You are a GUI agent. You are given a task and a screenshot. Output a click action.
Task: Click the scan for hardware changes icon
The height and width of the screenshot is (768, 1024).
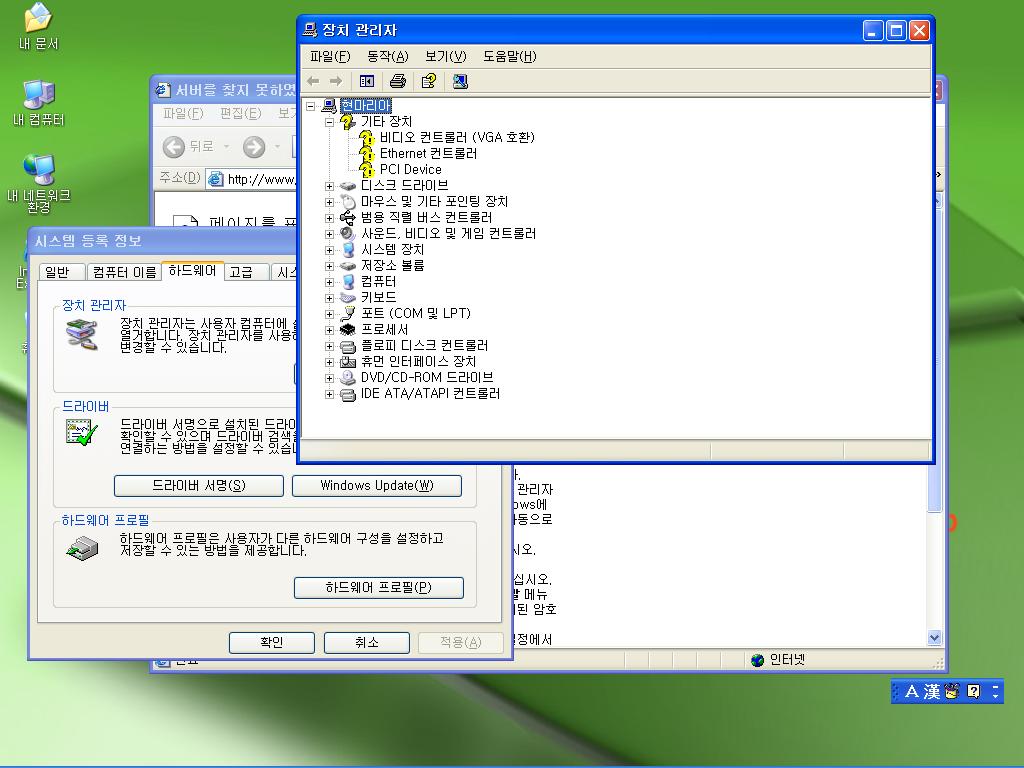point(460,81)
